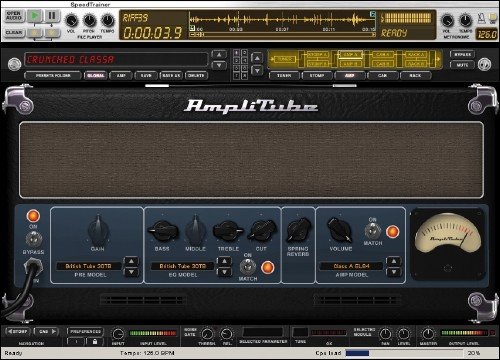The width and height of the screenshot is (500, 360).
Task: Switch to the Tuner tab
Action: (284, 76)
